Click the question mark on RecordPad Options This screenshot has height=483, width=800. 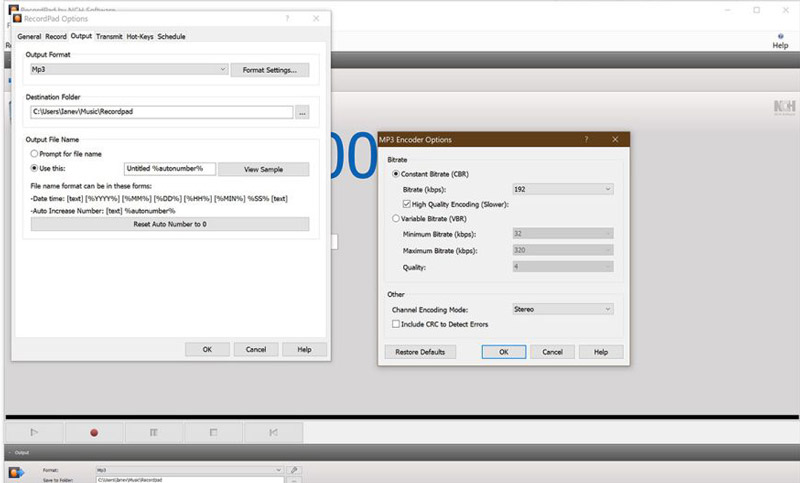[x=287, y=18]
